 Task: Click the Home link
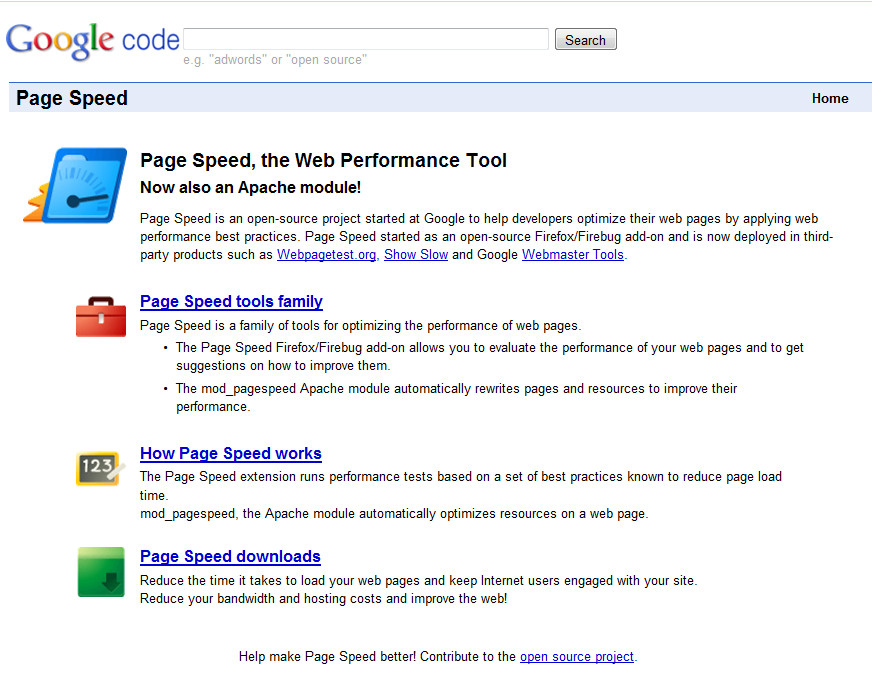coord(830,98)
